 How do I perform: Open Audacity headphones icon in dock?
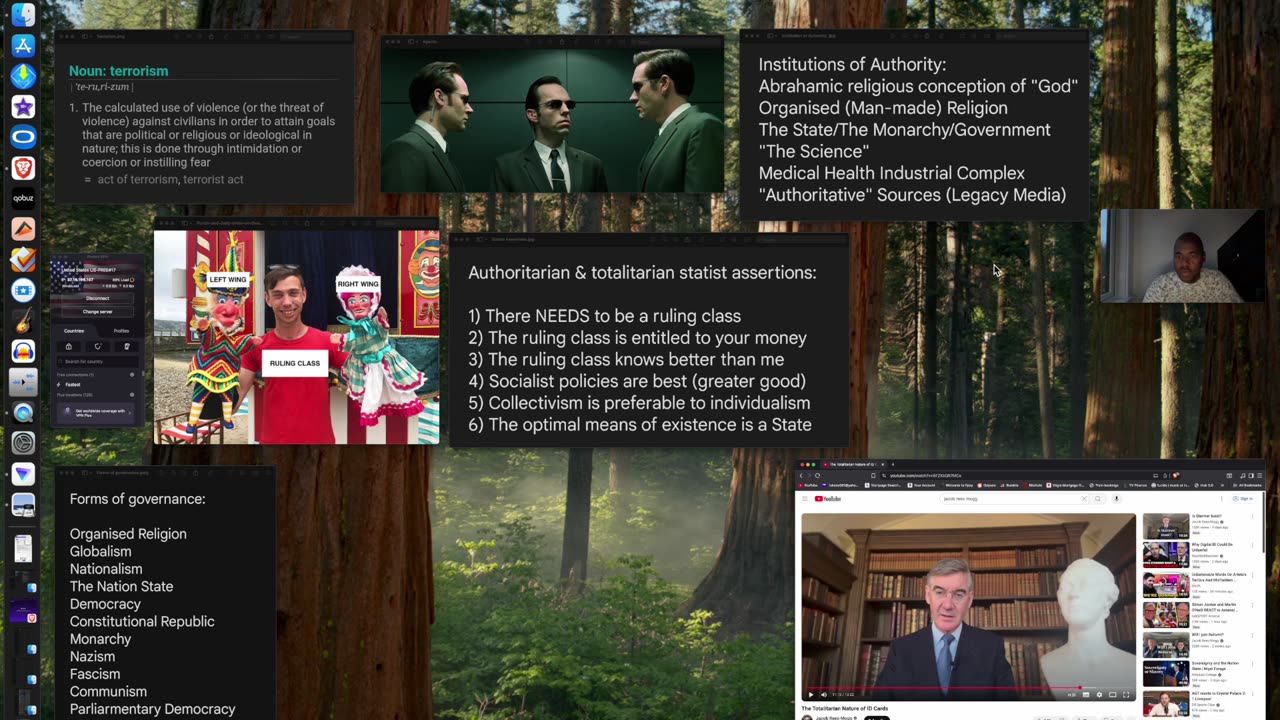click(22, 351)
